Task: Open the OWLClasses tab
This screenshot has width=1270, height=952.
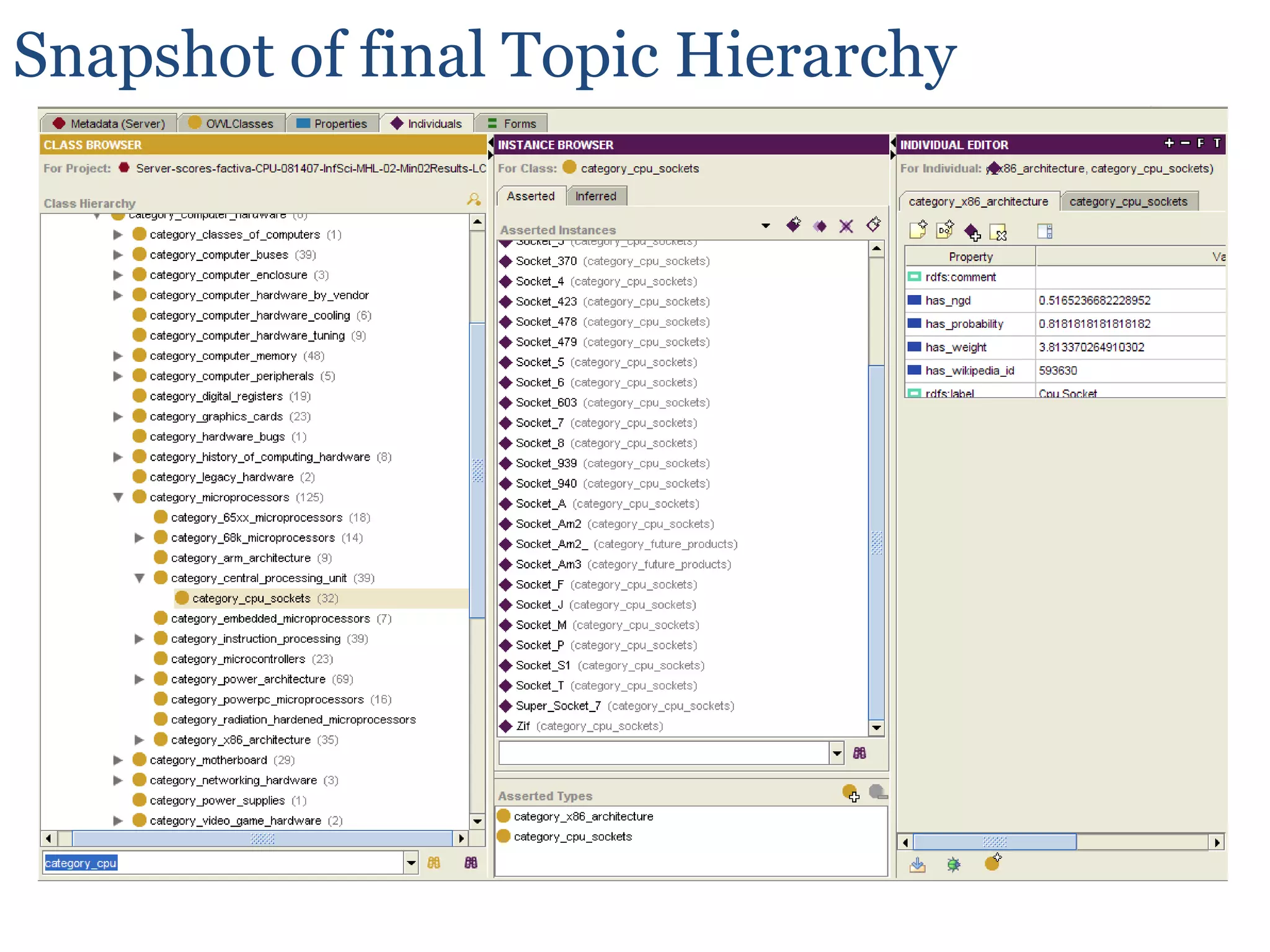Action: point(231,123)
